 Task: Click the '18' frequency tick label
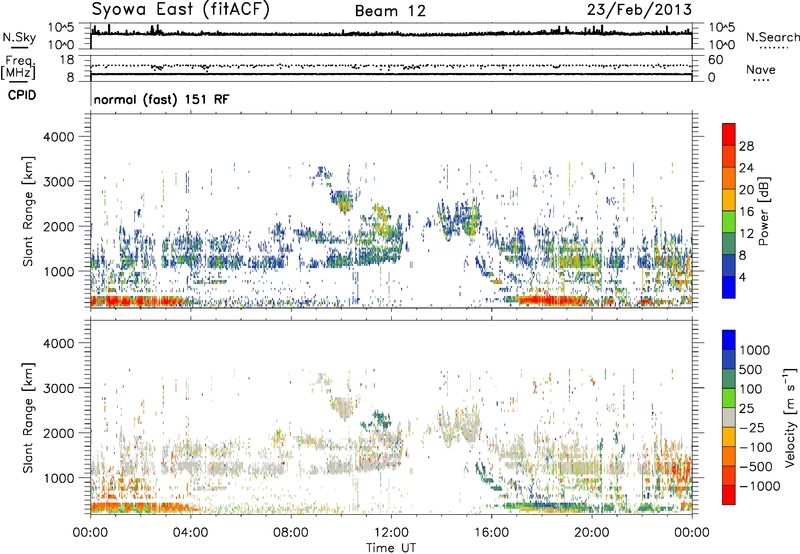tap(66, 60)
